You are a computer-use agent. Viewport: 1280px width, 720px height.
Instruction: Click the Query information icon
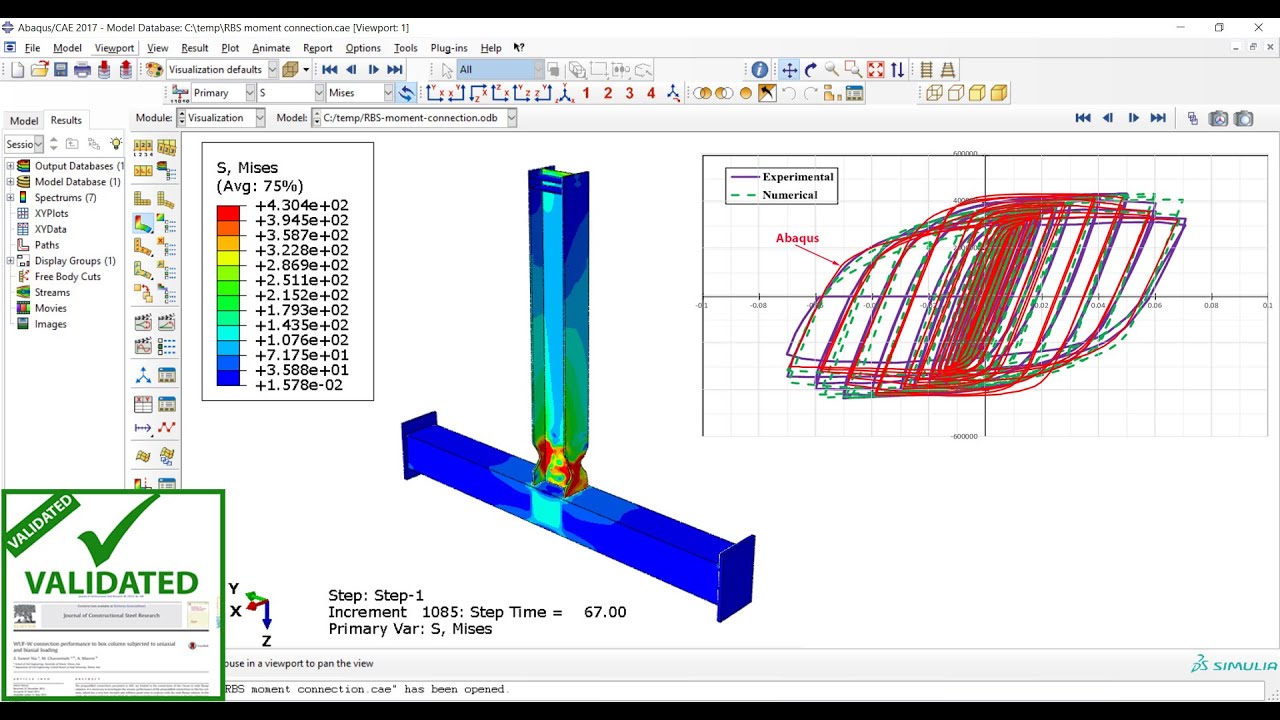pos(760,69)
